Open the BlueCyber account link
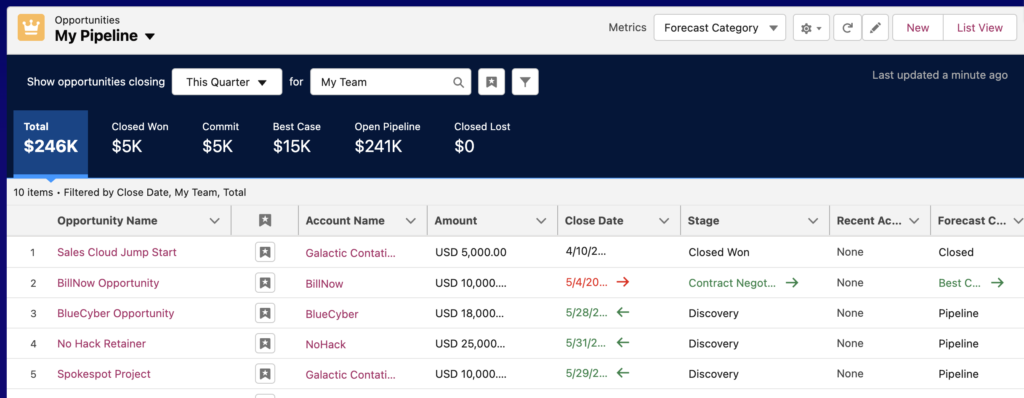The image size is (1024, 398). [332, 314]
